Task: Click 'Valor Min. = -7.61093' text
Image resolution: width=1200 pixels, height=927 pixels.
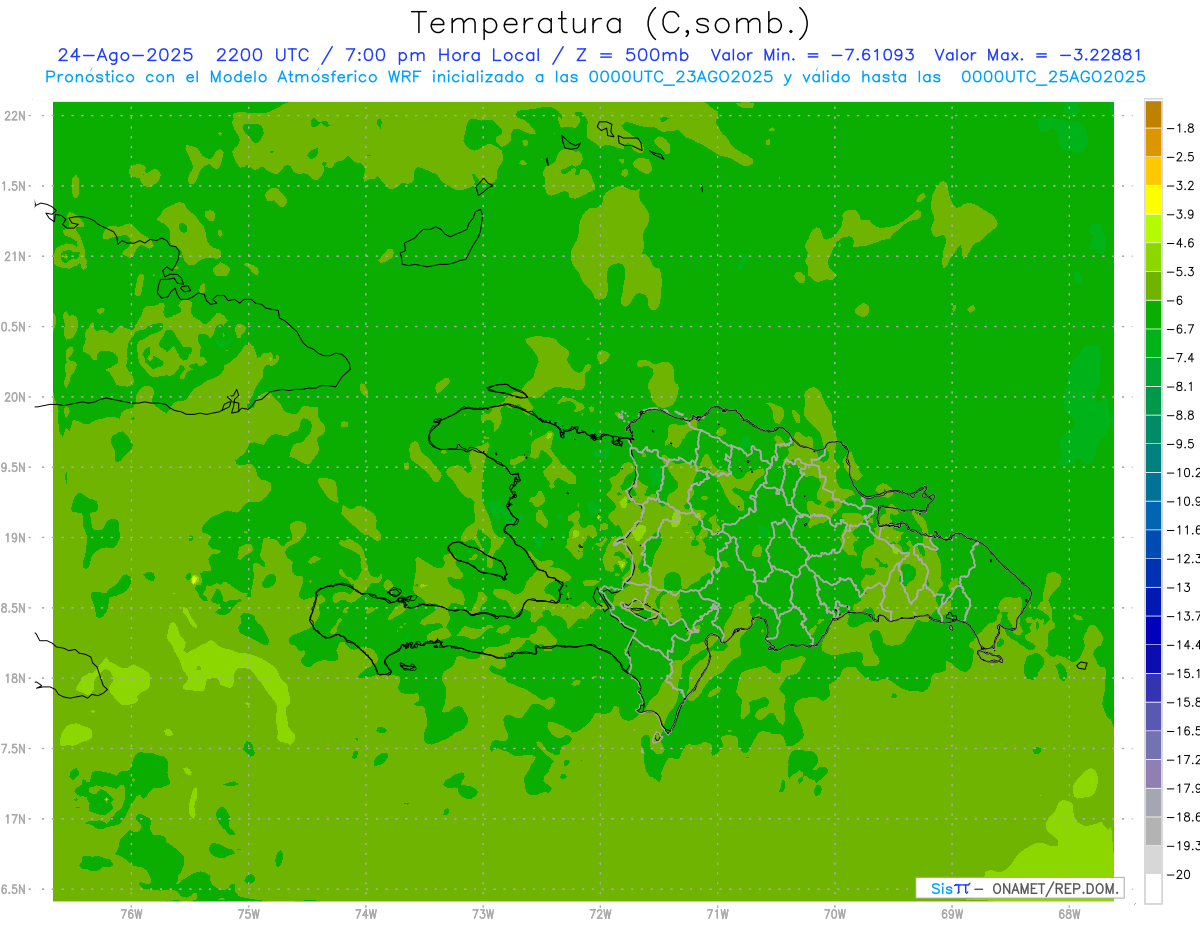Action: pos(812,55)
